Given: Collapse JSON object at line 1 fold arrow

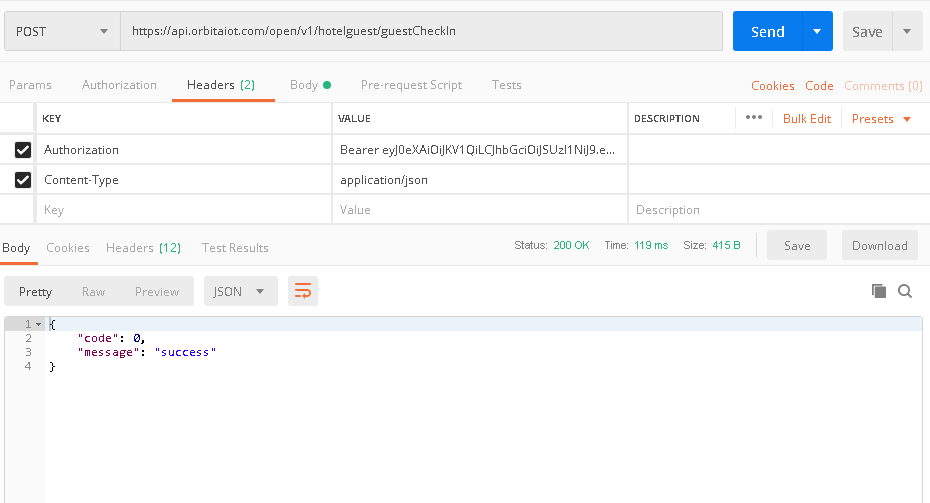Looking at the screenshot, I should [38, 325].
